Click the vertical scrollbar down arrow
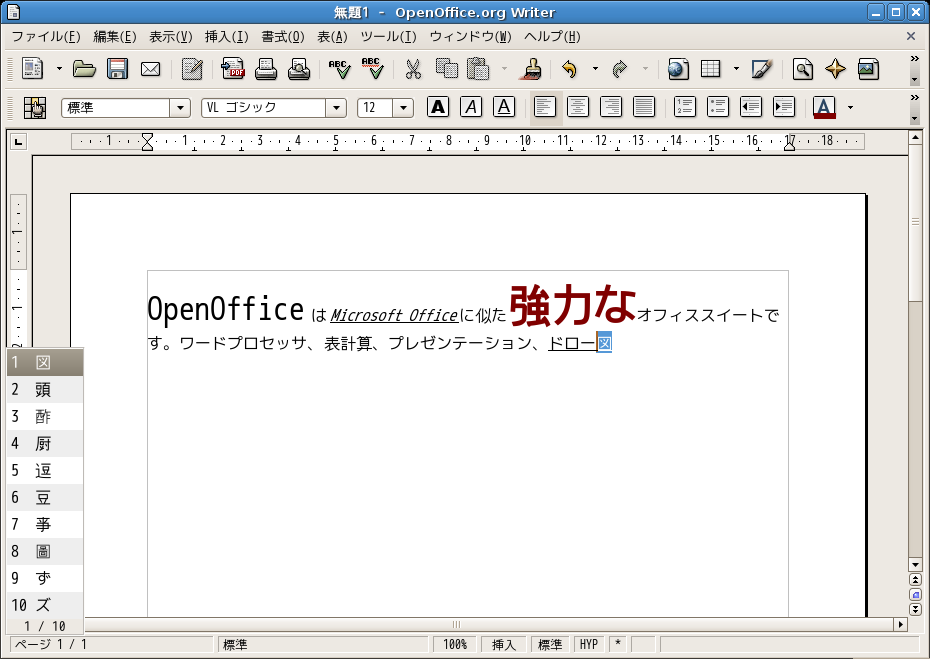 pyautogui.click(x=915, y=565)
